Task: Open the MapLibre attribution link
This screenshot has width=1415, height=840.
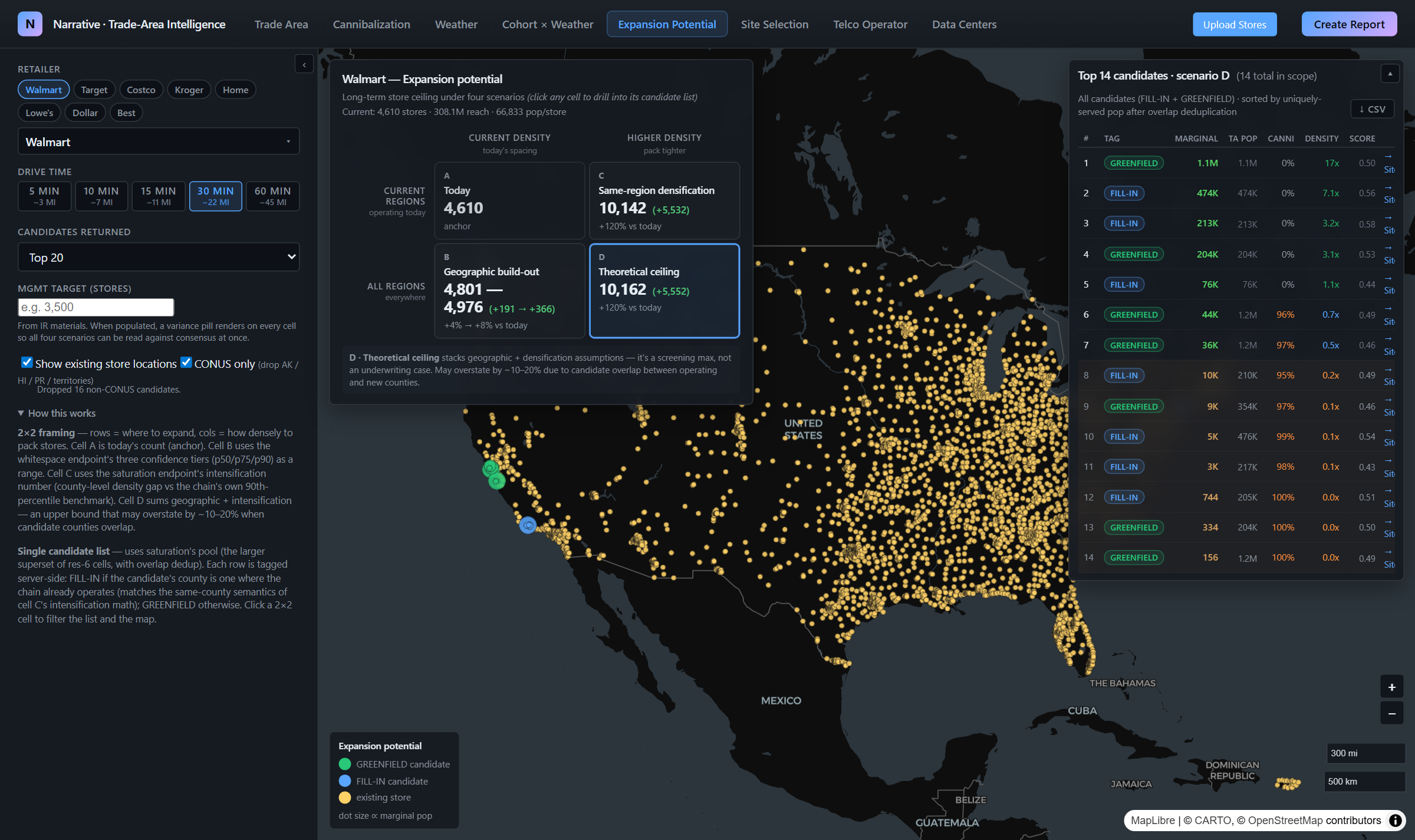Action: click(x=1153, y=821)
